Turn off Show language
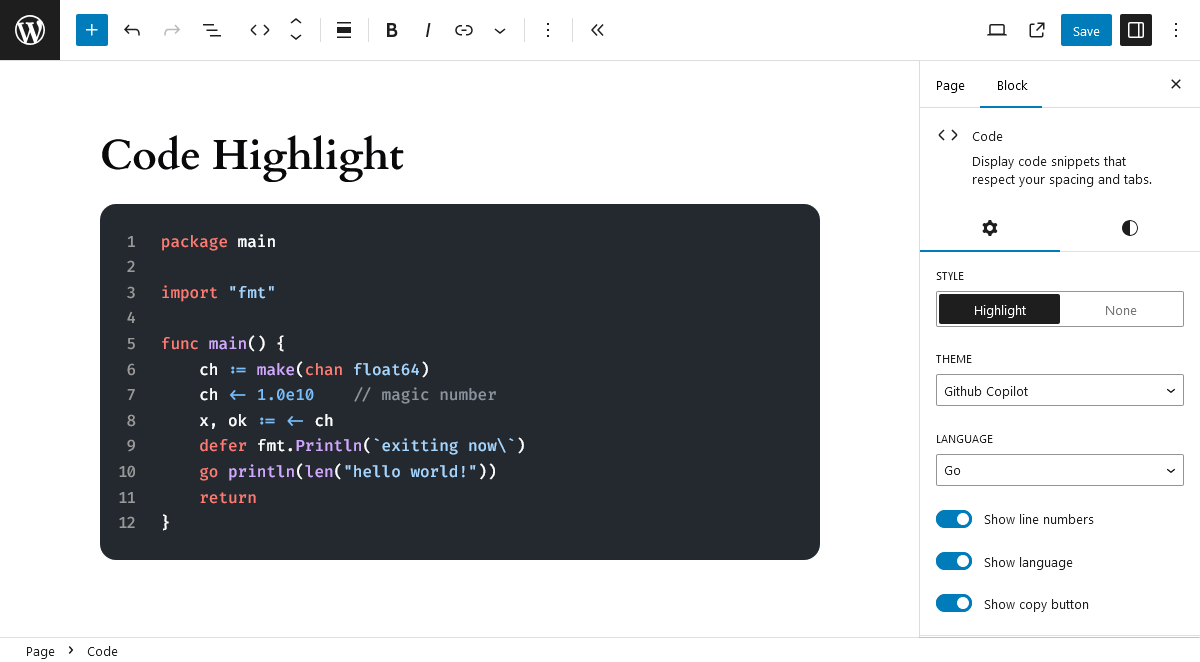The image size is (1200, 662). 953,561
